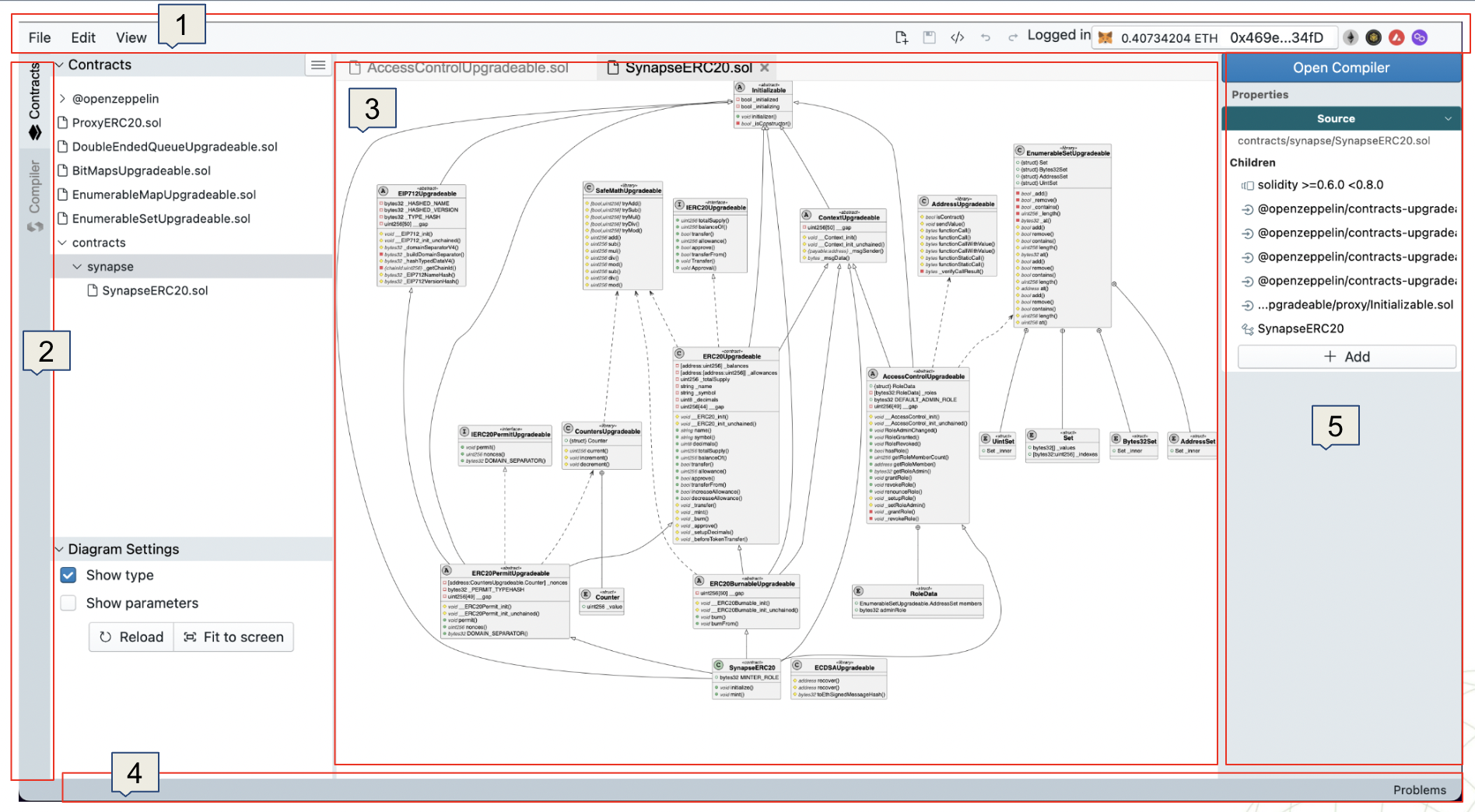Open EnumerableMapUpgradeable.sol file
This screenshot has width=1475, height=812.
coord(164,194)
